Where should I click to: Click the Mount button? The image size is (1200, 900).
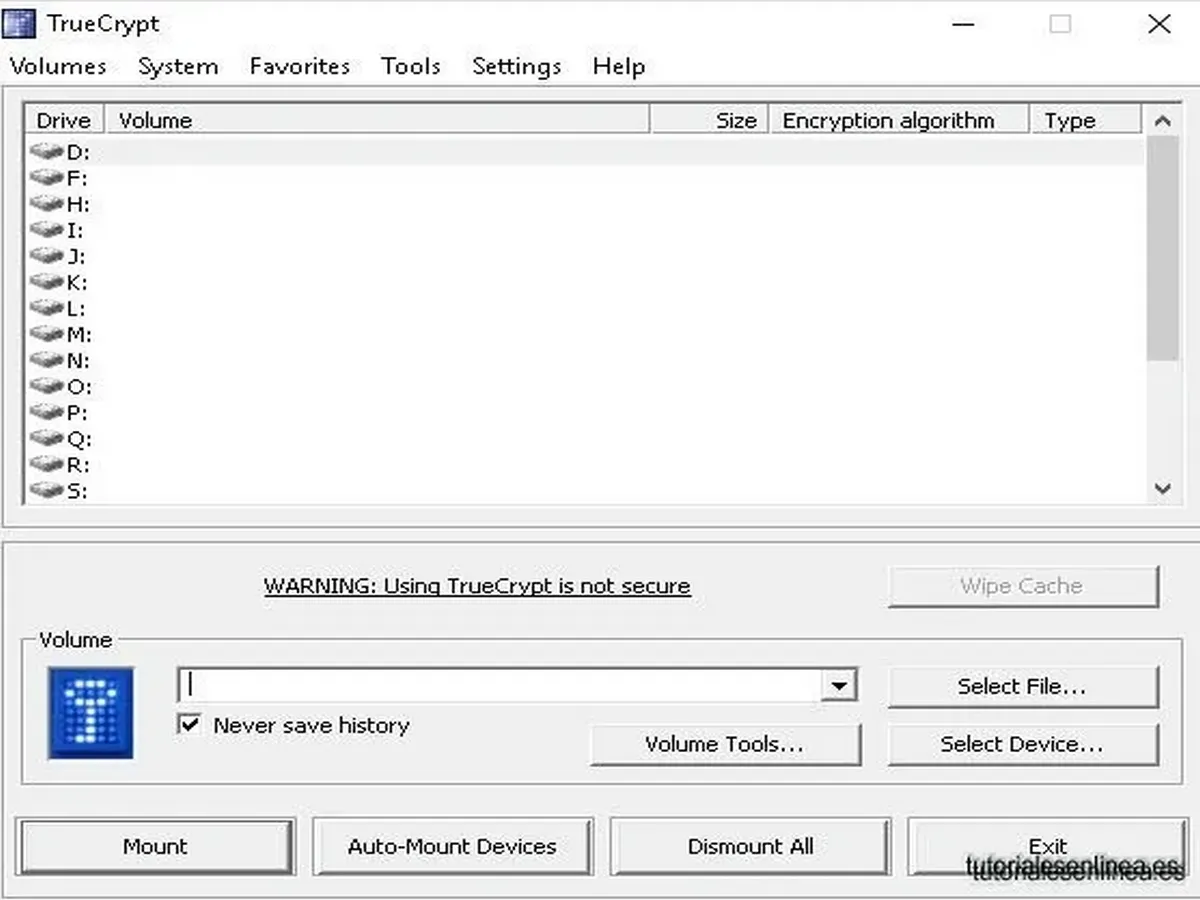(x=155, y=846)
